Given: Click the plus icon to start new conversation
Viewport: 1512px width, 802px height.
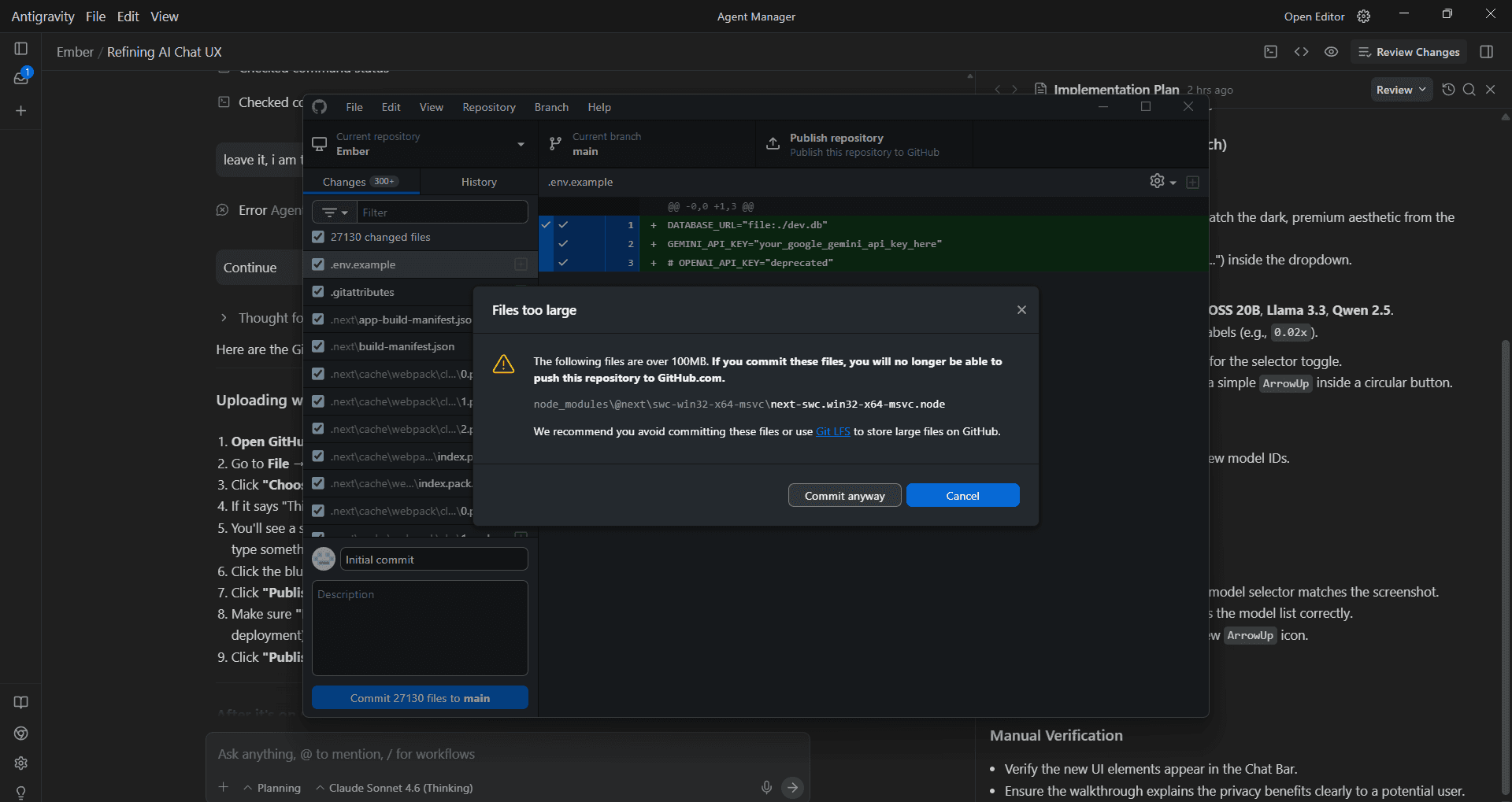Looking at the screenshot, I should click(x=21, y=111).
